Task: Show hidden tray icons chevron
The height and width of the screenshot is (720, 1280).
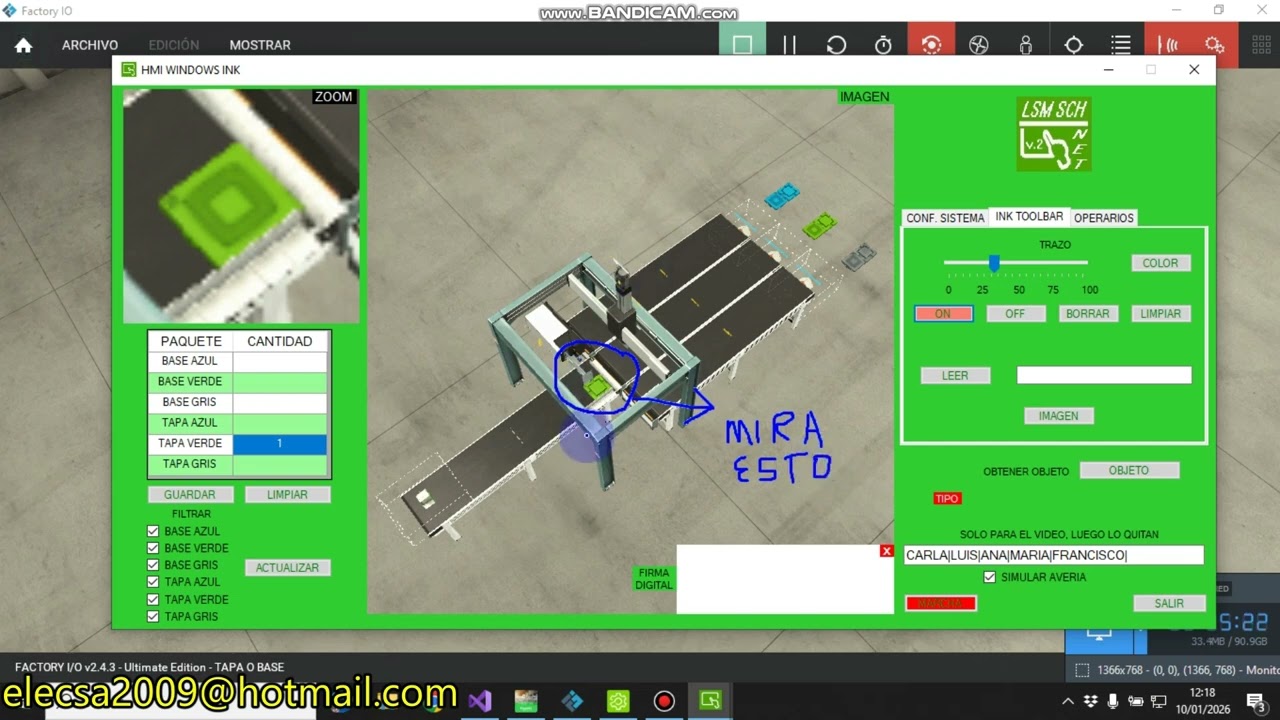Action: point(1068,701)
